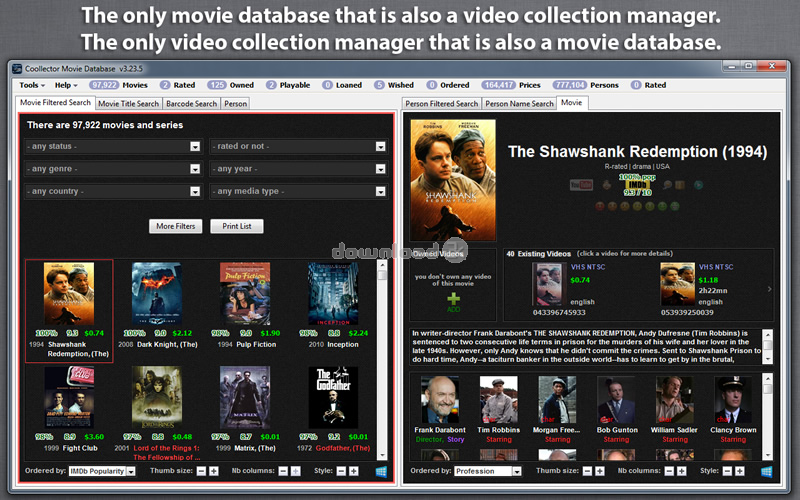Screen dimensions: 800x500
Task: Click the 2 Playable counter
Action: click(x=288, y=85)
